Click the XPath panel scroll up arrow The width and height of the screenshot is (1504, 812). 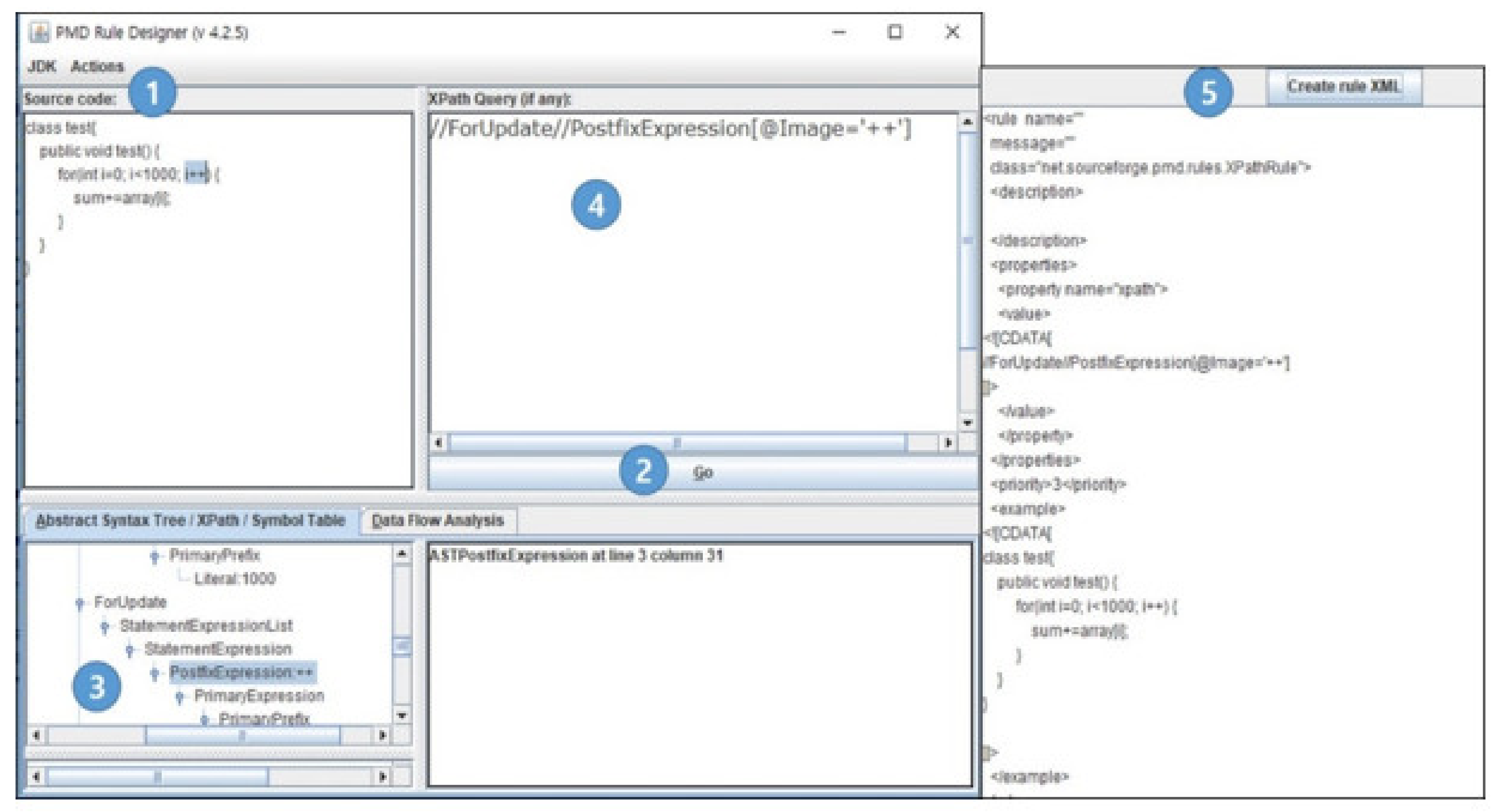pyautogui.click(x=968, y=122)
